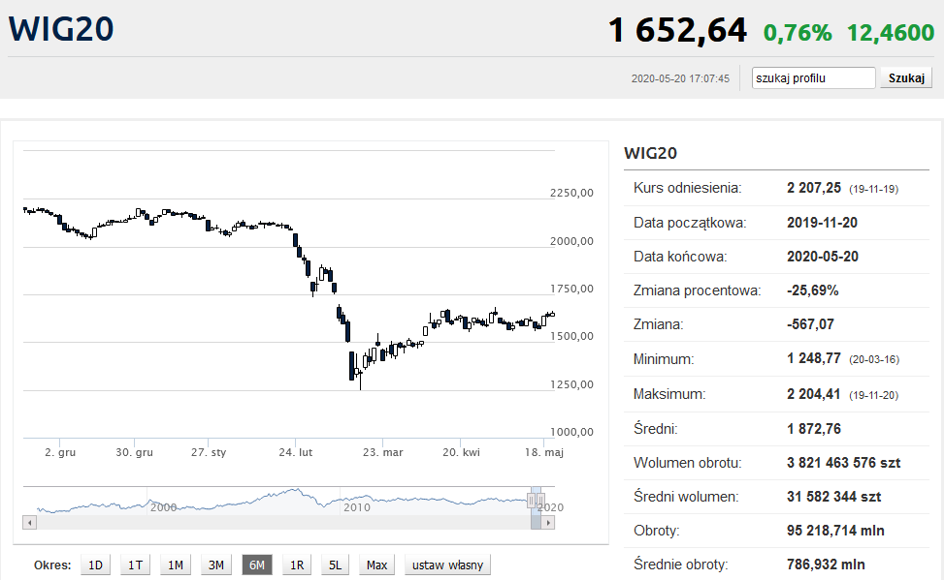This screenshot has width=945, height=580.
Task: Open 'ustaw własny' custom period
Action: (x=448, y=565)
